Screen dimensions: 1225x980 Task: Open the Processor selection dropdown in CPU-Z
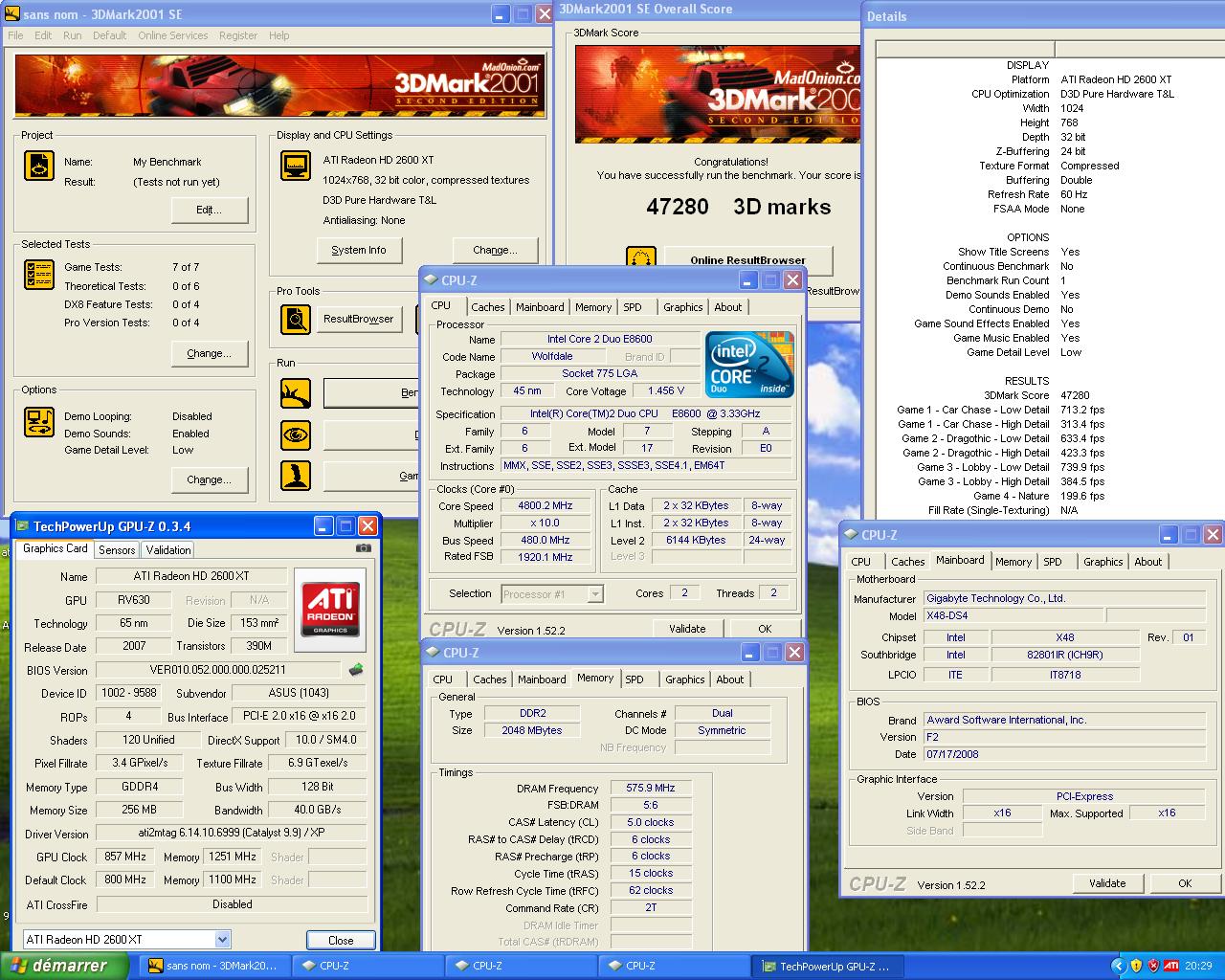pos(595,594)
